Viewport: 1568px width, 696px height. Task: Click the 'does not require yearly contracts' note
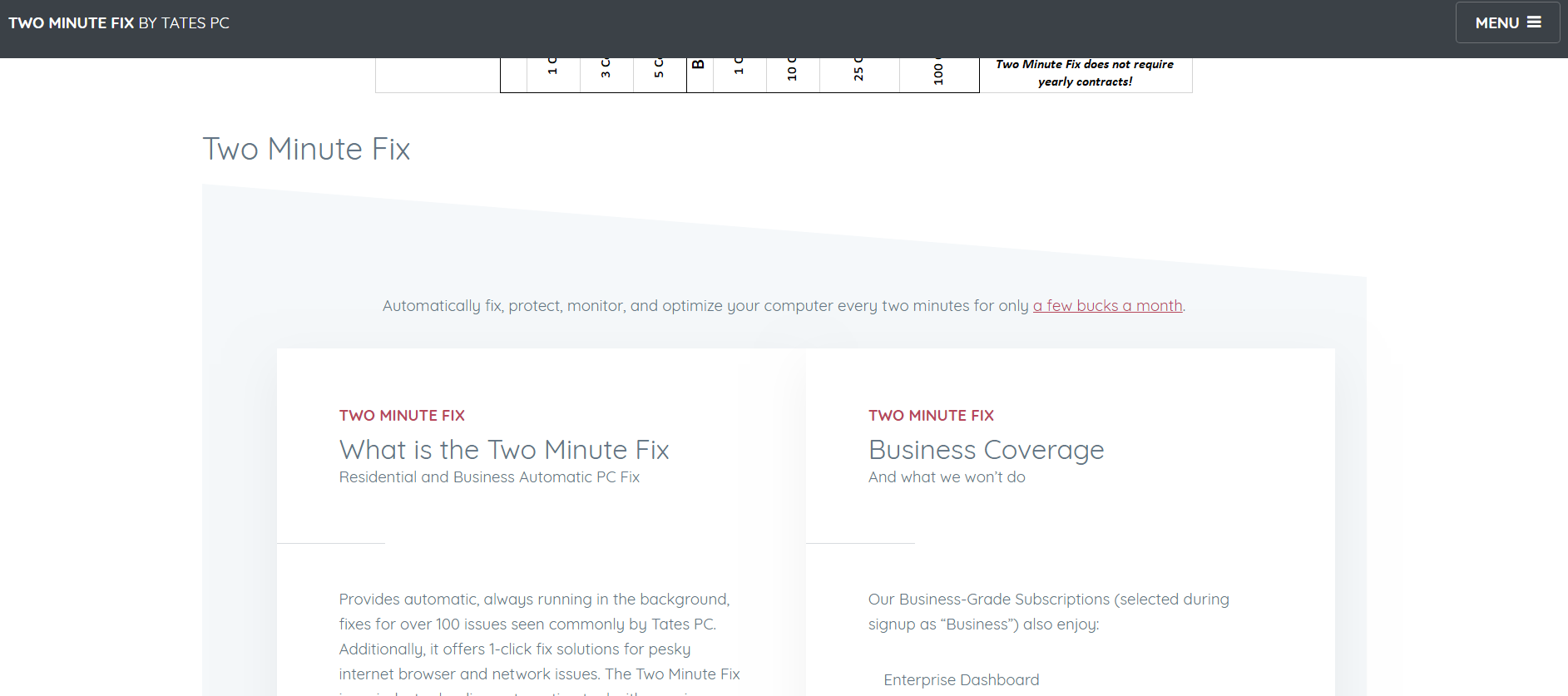click(1084, 73)
